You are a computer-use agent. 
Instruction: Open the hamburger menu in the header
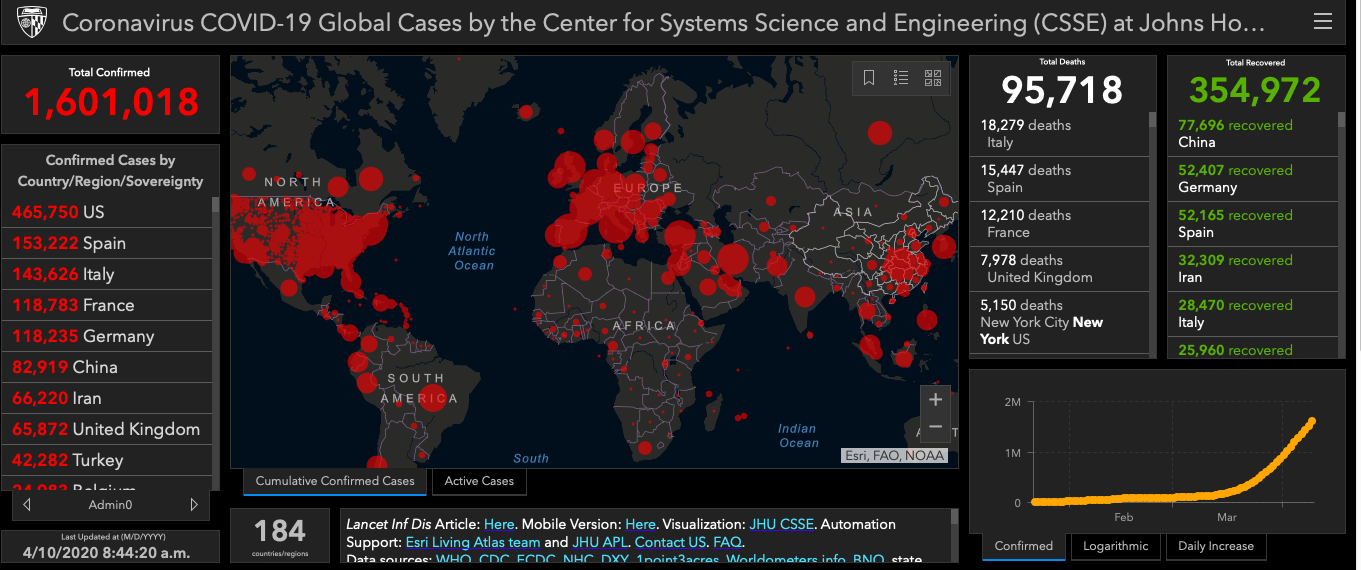(1322, 21)
